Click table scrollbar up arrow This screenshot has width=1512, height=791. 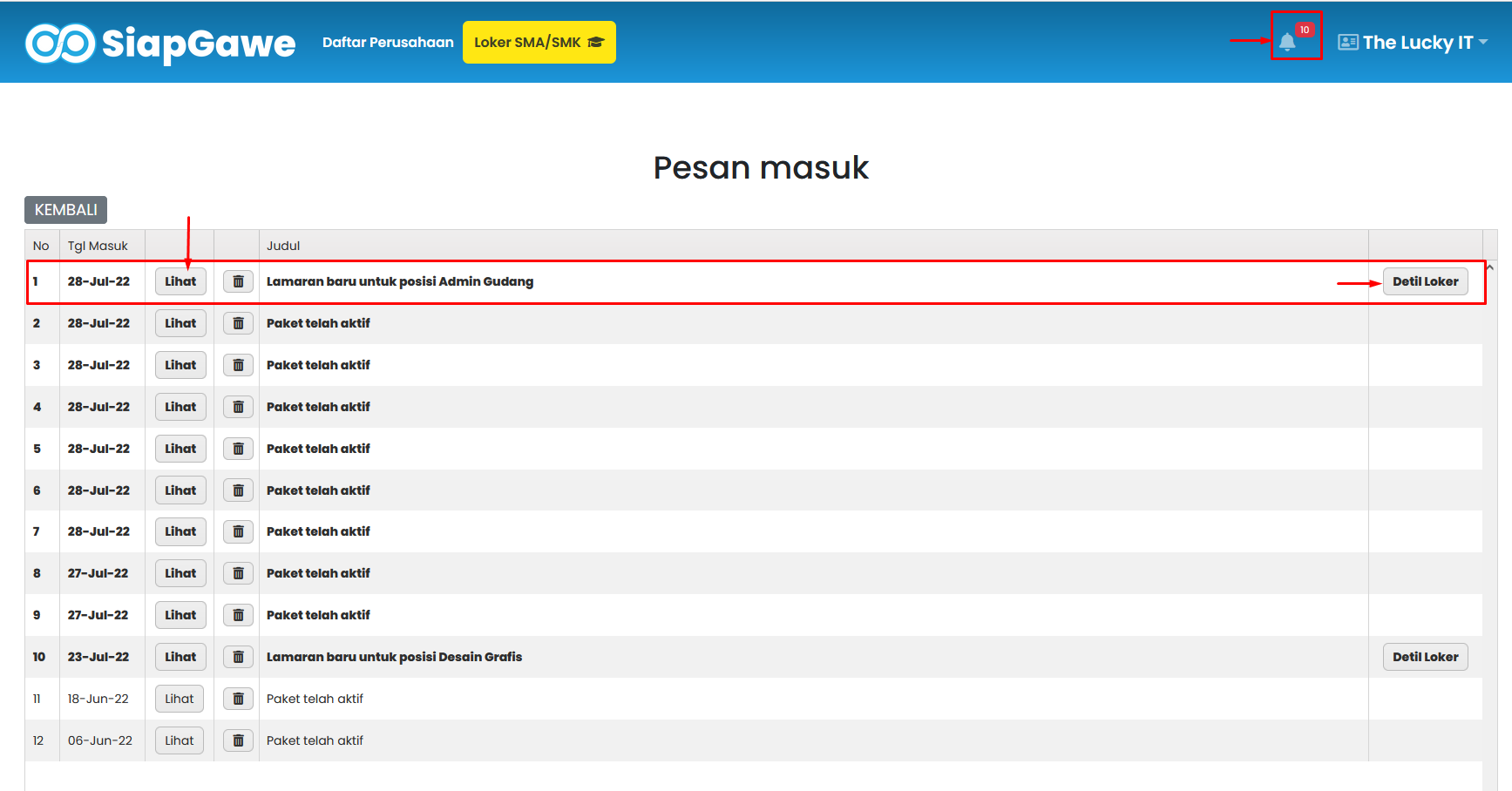pyautogui.click(x=1490, y=267)
